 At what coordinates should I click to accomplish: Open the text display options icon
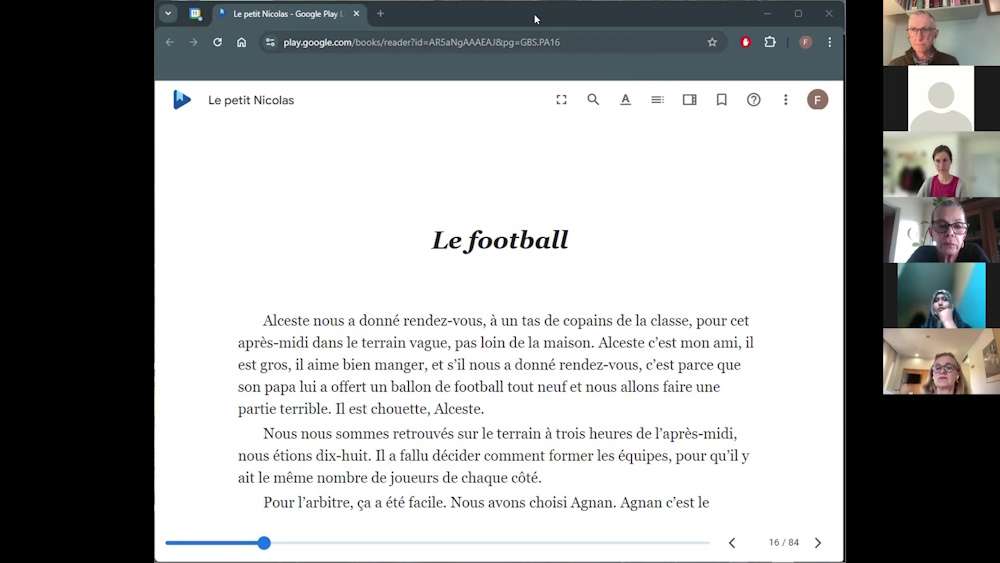click(x=625, y=99)
